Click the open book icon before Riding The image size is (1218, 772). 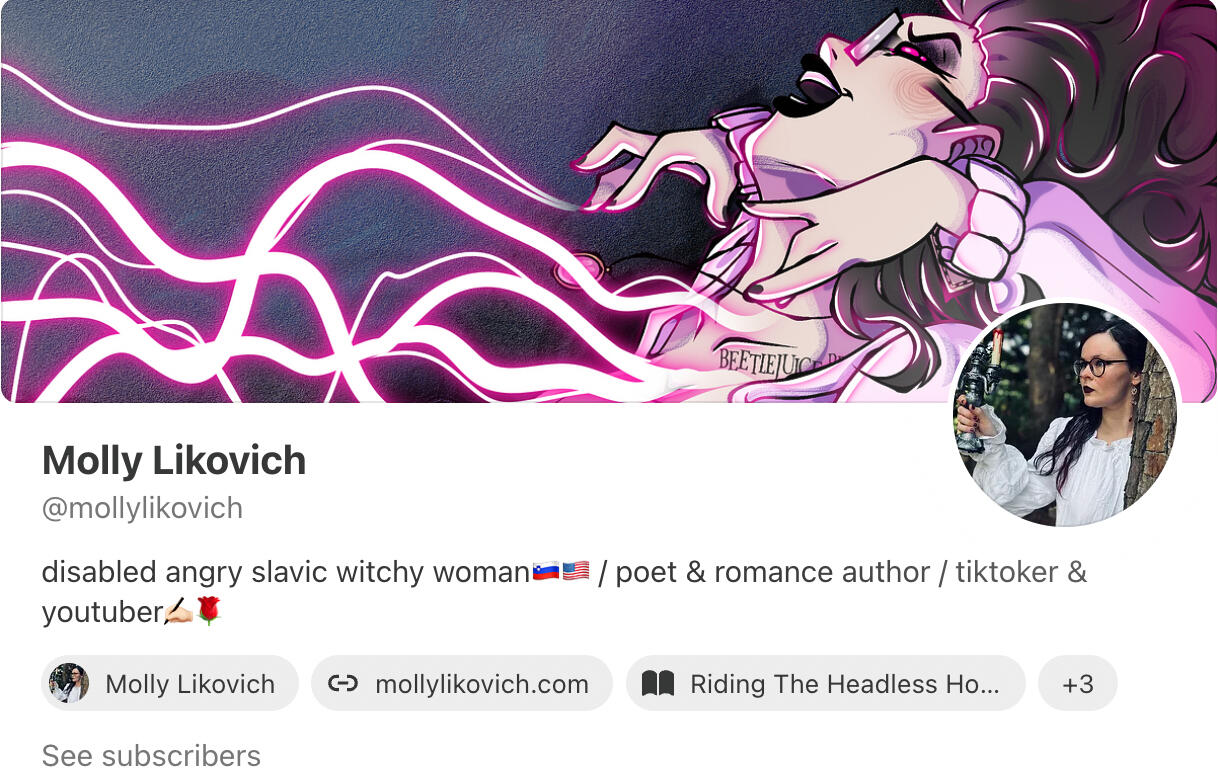(x=657, y=684)
